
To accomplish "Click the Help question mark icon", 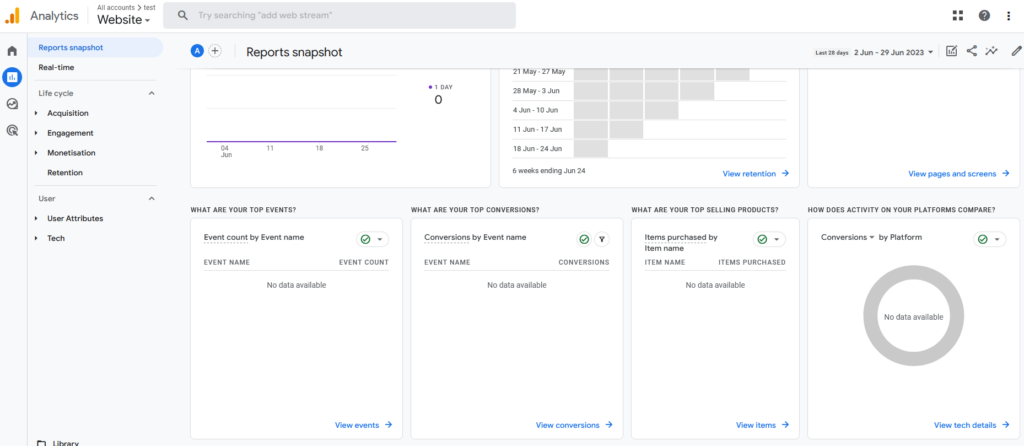I will [x=984, y=15].
